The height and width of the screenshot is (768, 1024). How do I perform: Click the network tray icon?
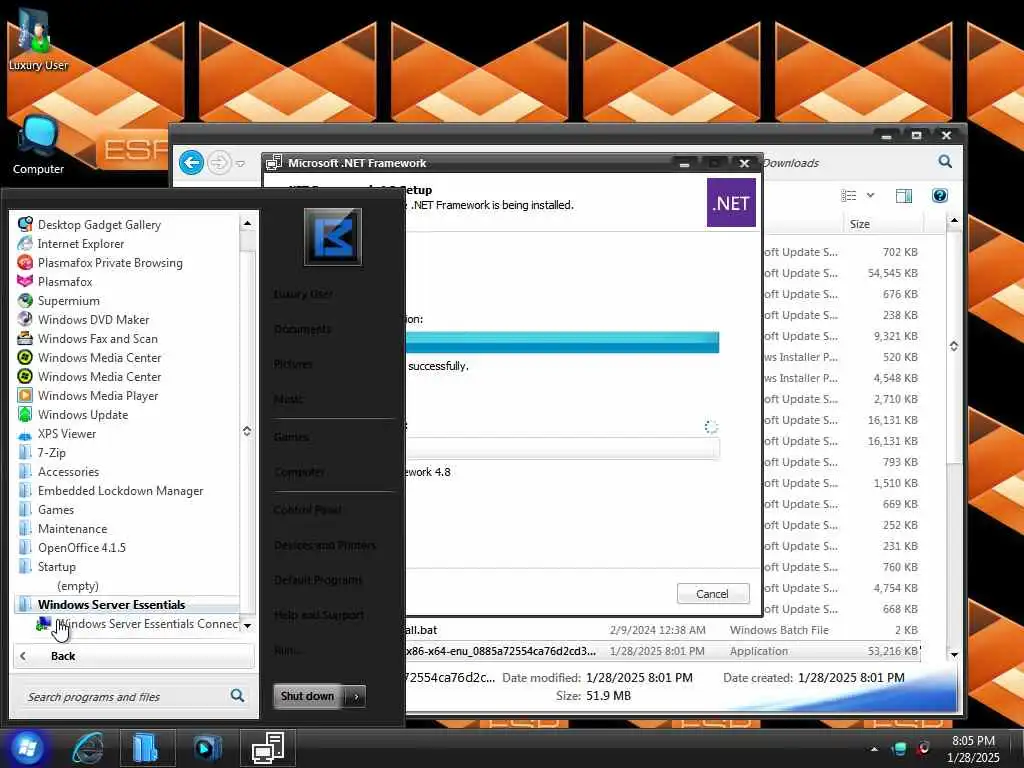[x=900, y=748]
